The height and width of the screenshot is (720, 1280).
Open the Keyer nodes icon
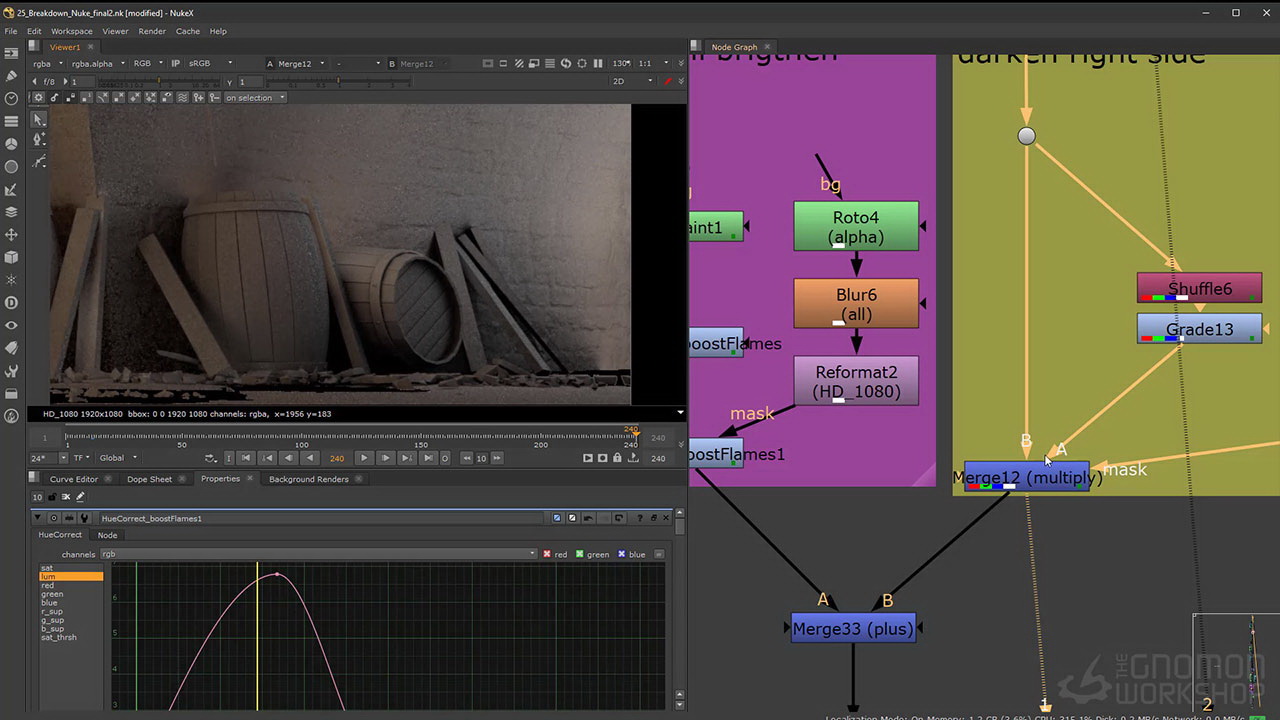(11, 189)
